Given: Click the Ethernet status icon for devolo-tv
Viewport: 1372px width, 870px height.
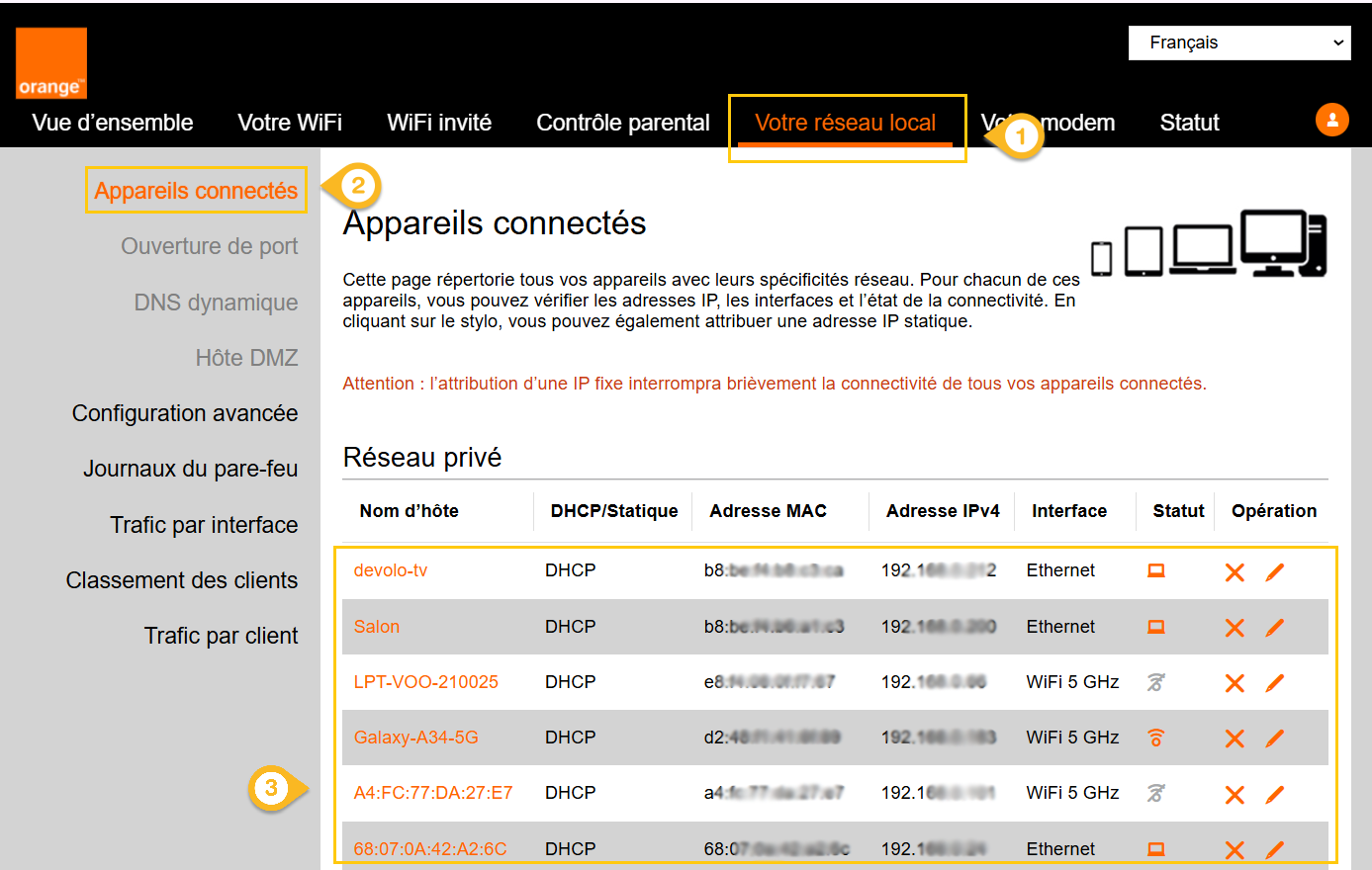Looking at the screenshot, I should [x=1155, y=571].
